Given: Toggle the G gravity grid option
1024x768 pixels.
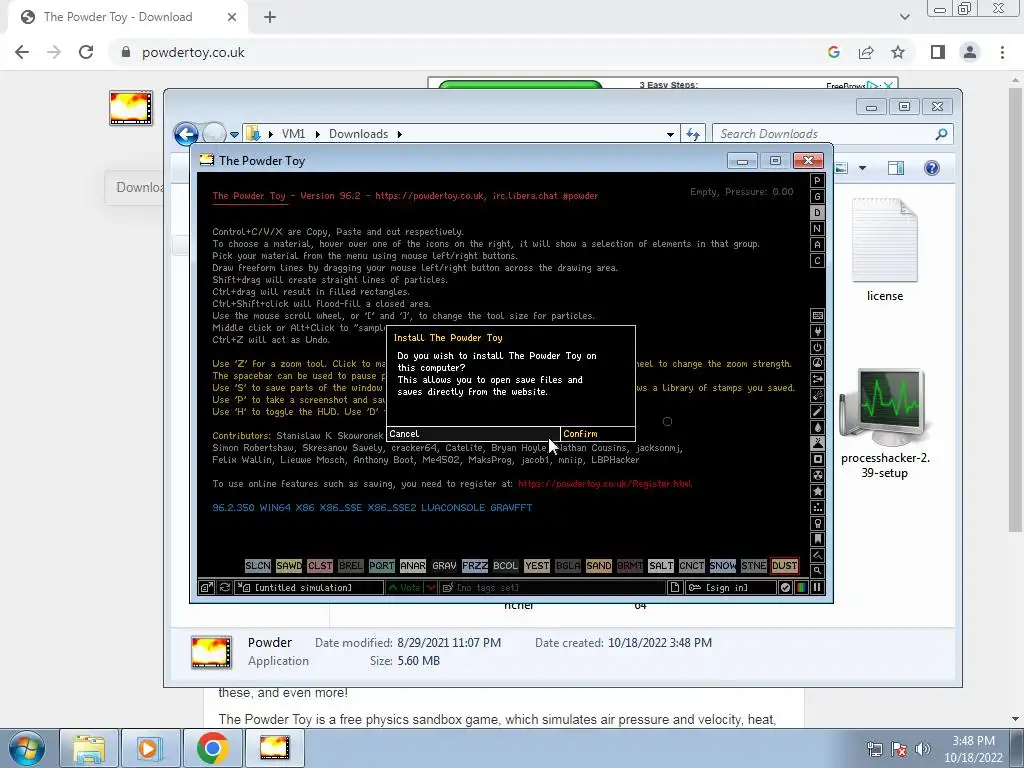Looking at the screenshot, I should click(817, 197).
